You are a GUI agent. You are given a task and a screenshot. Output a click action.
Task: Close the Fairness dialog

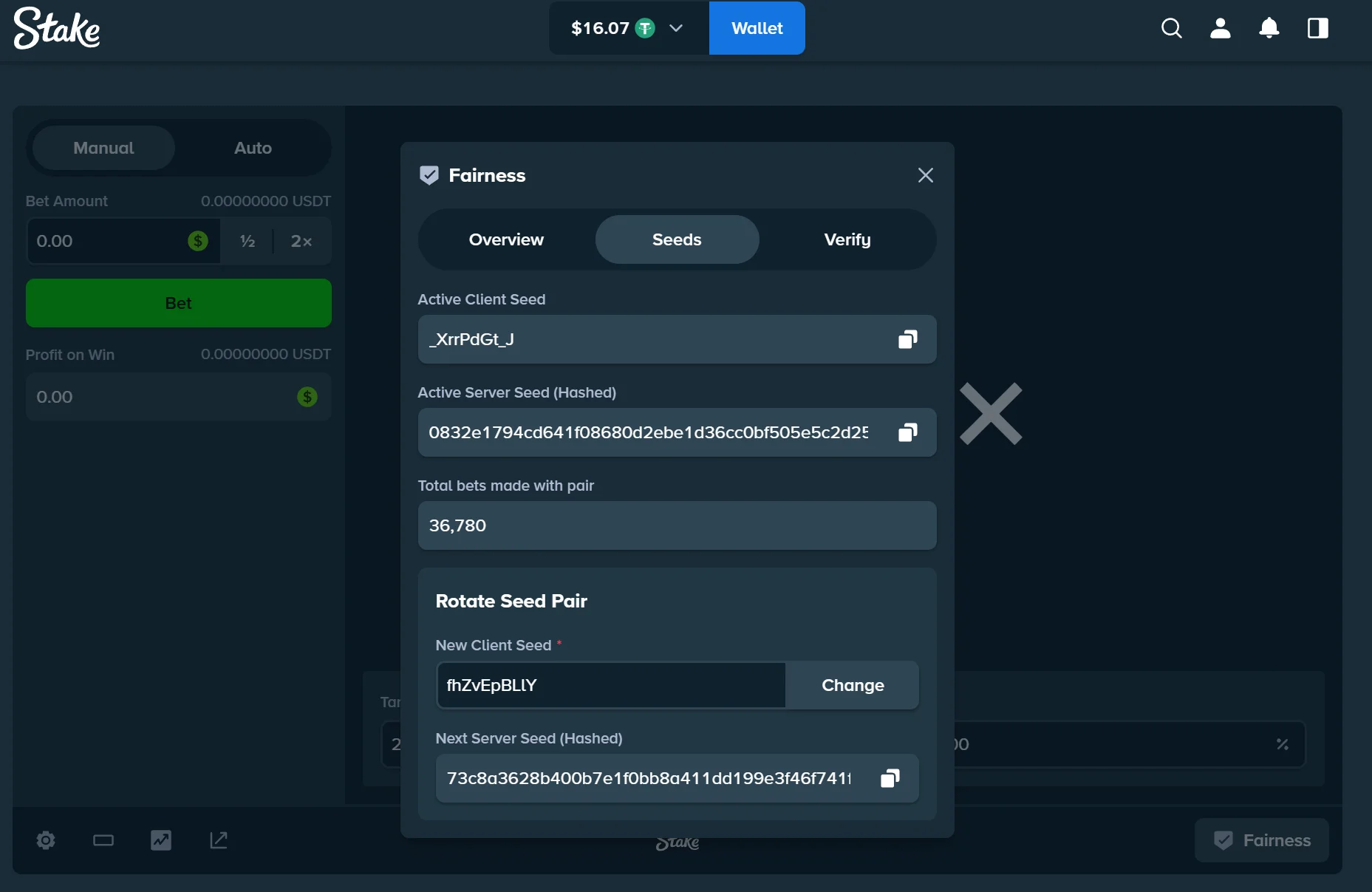(x=925, y=175)
